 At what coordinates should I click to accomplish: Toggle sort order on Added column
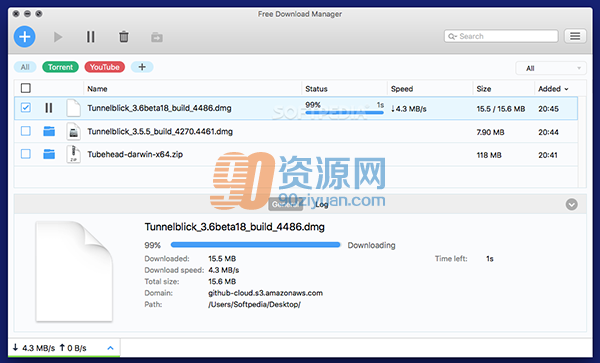(553, 89)
